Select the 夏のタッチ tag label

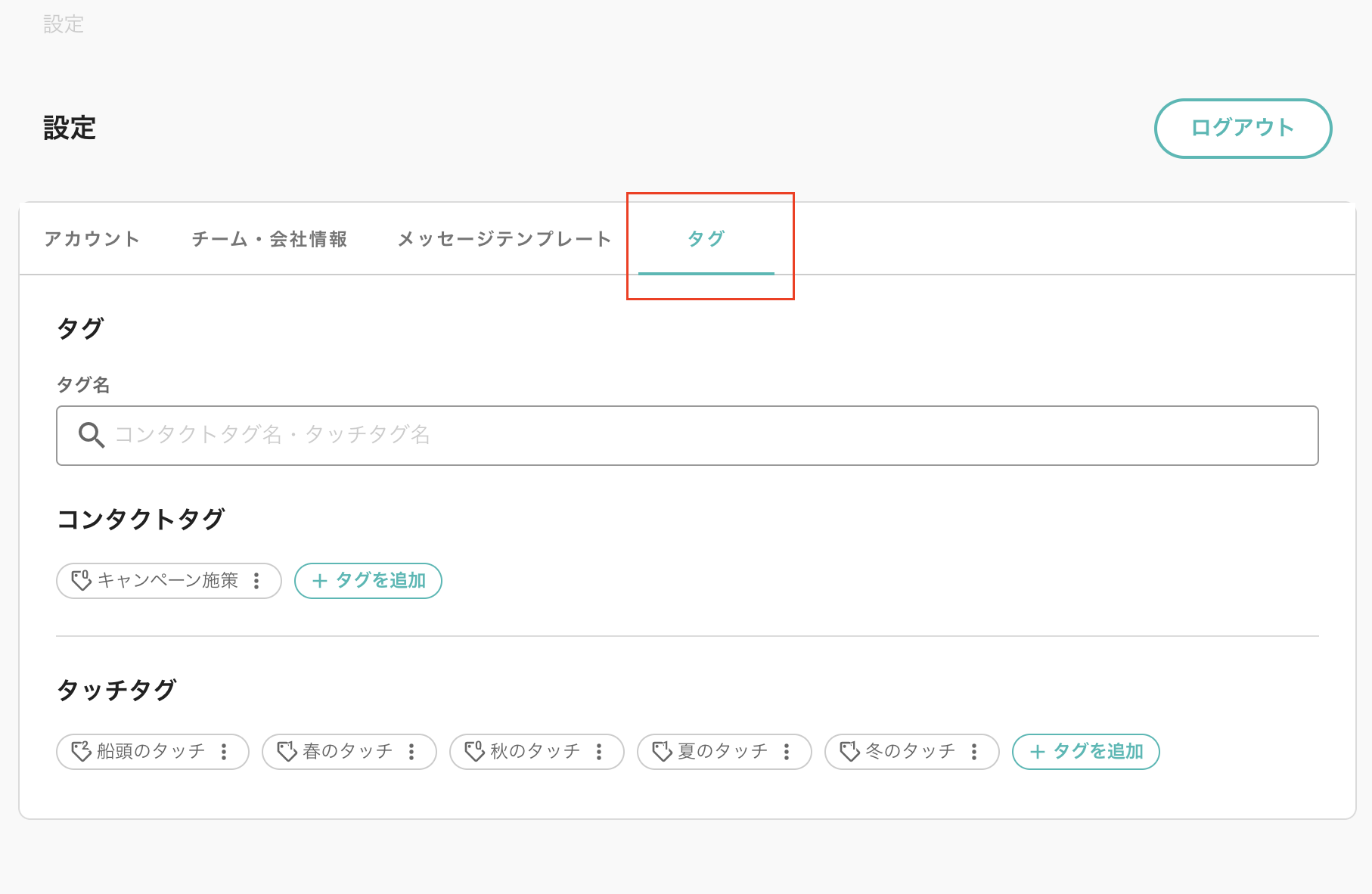coord(723,752)
